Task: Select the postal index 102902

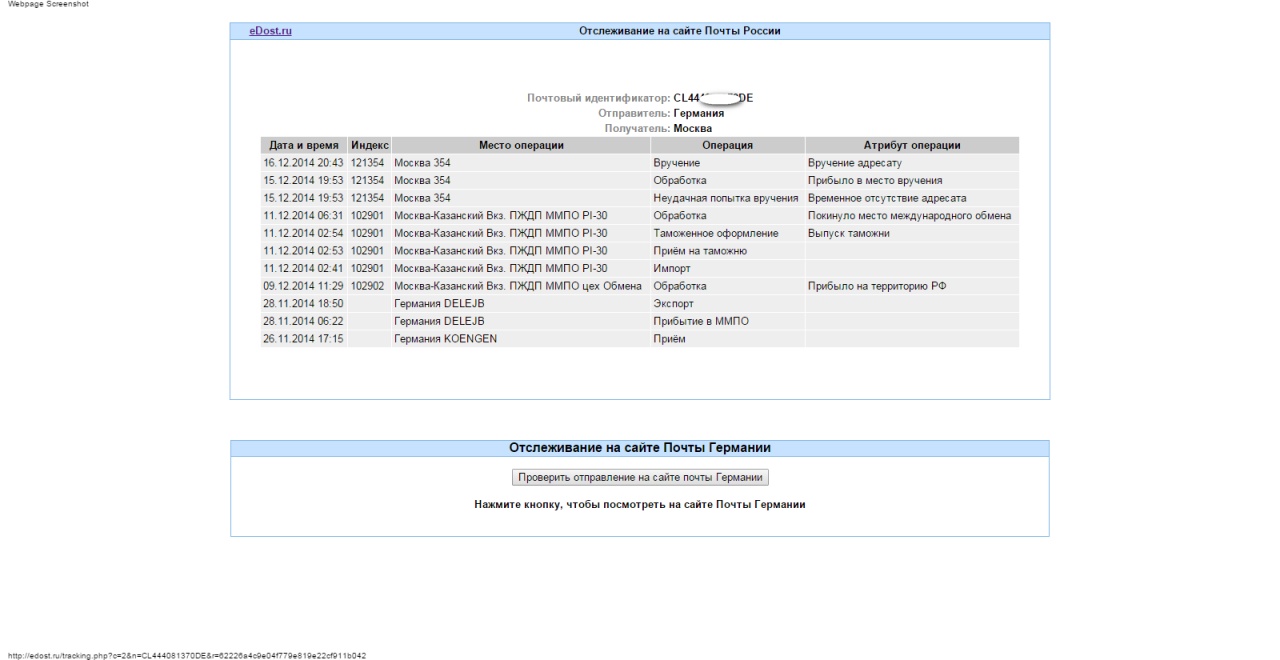Action: (368, 286)
